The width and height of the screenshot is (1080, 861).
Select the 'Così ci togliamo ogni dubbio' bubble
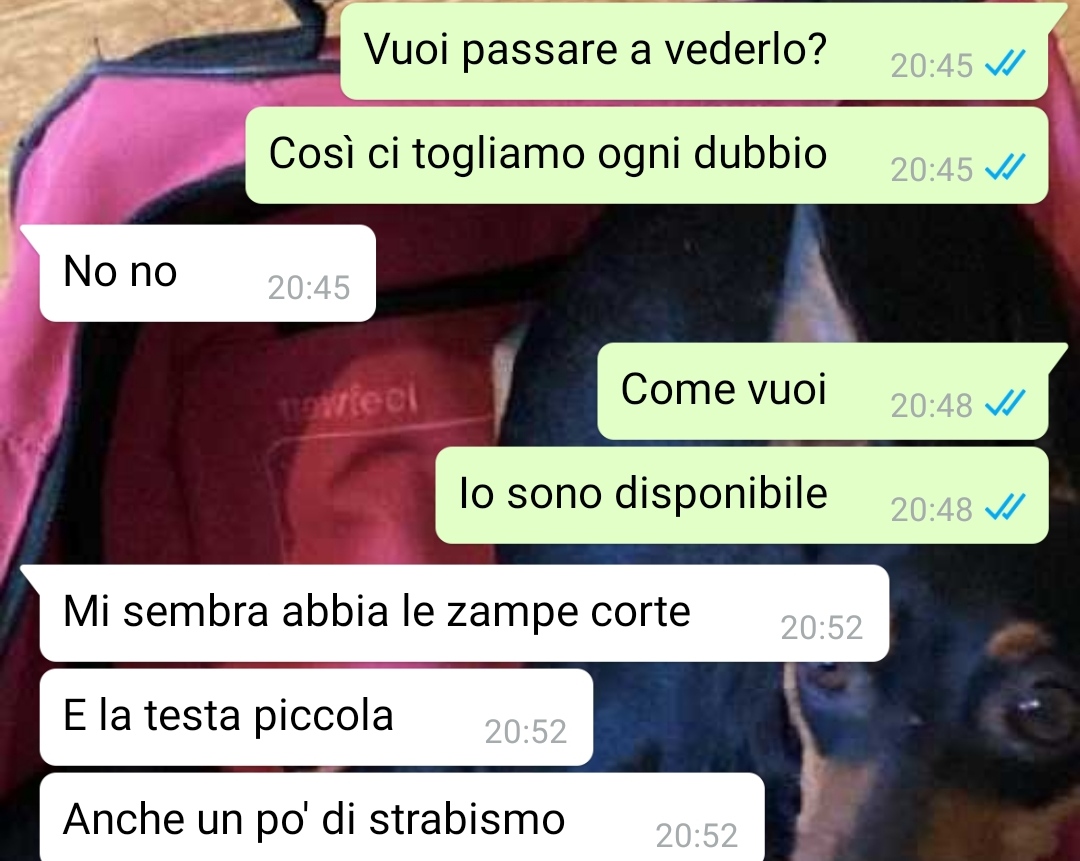click(x=647, y=155)
